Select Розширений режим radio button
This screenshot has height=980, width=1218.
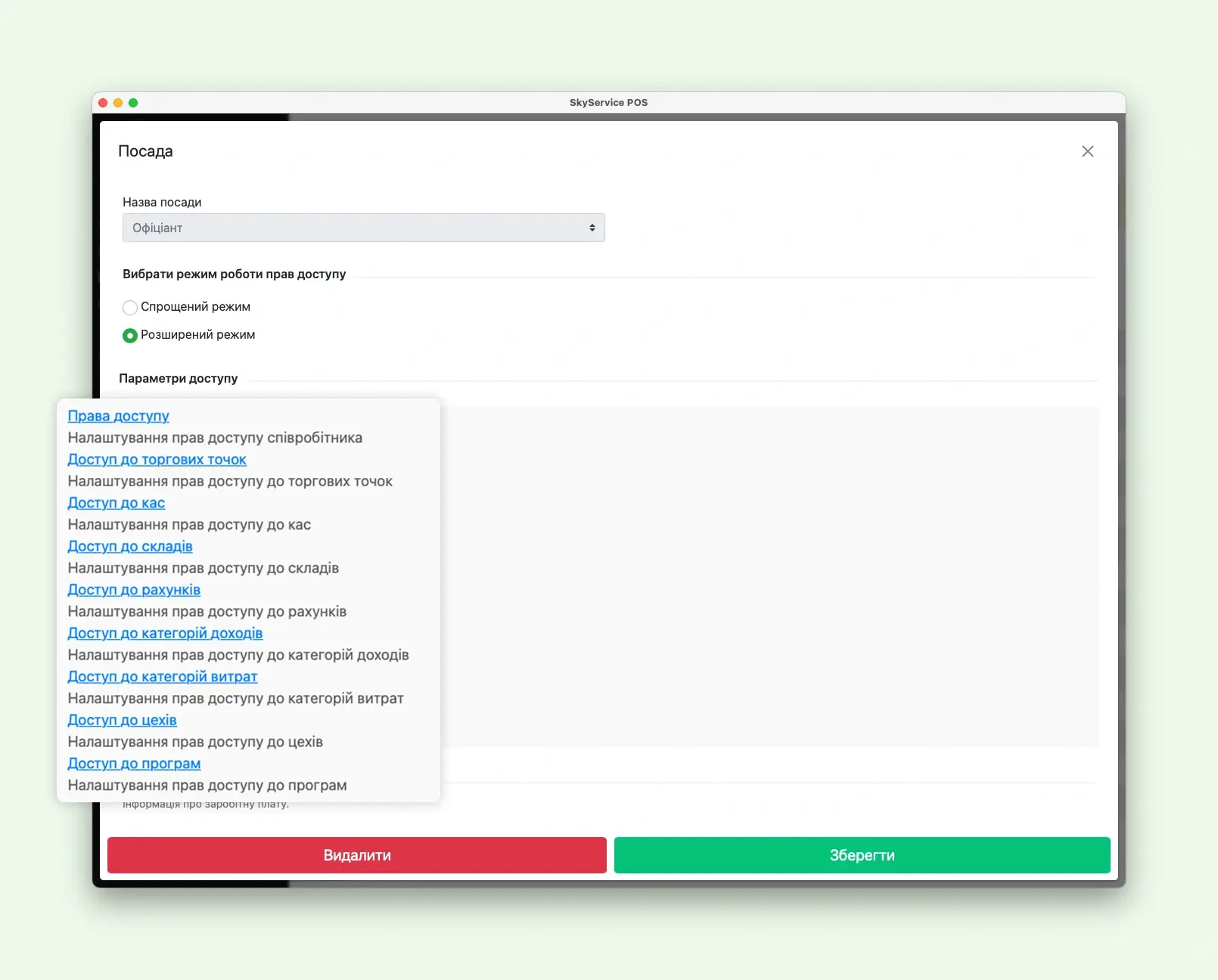[130, 335]
